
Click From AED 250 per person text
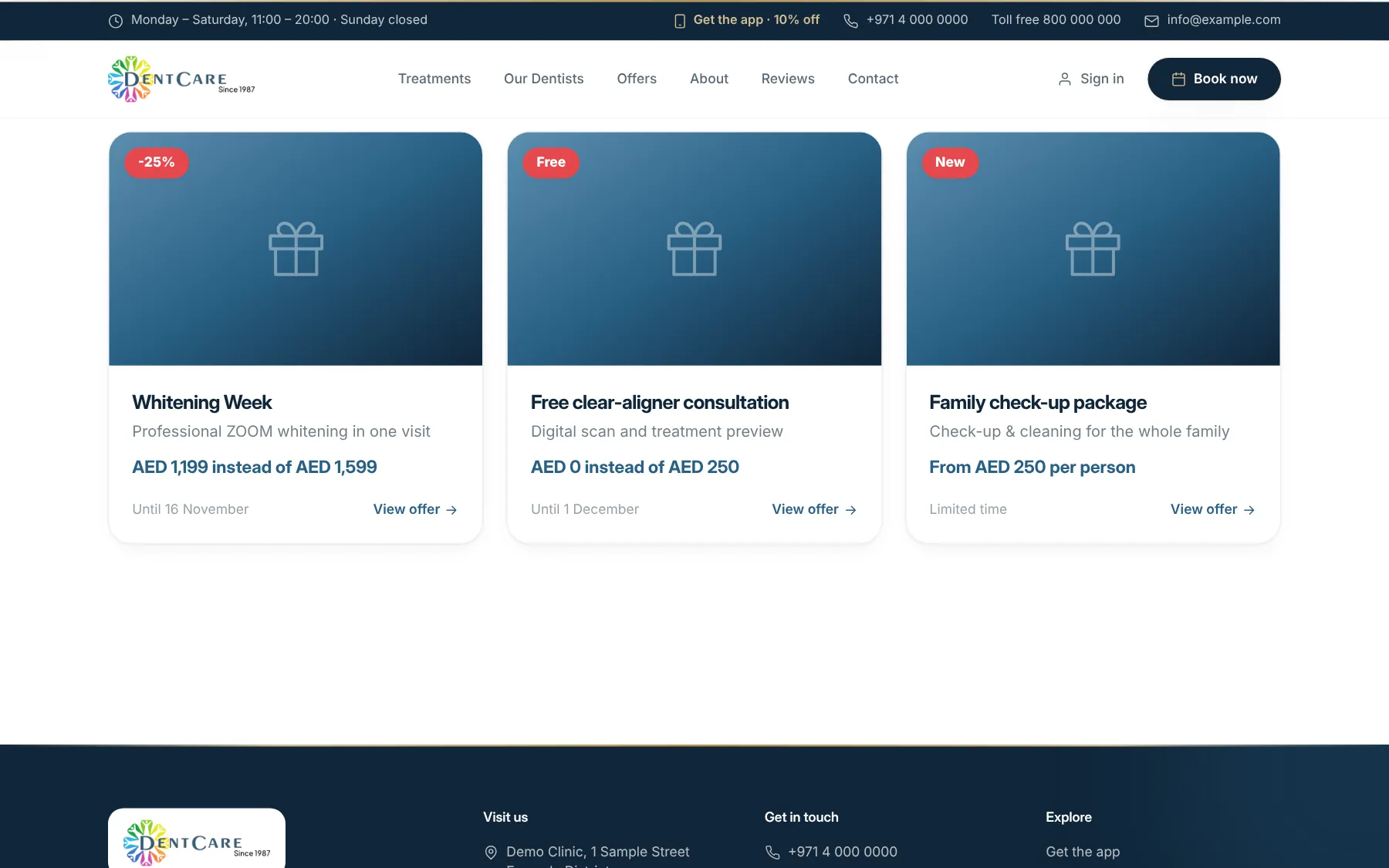[x=1032, y=468]
